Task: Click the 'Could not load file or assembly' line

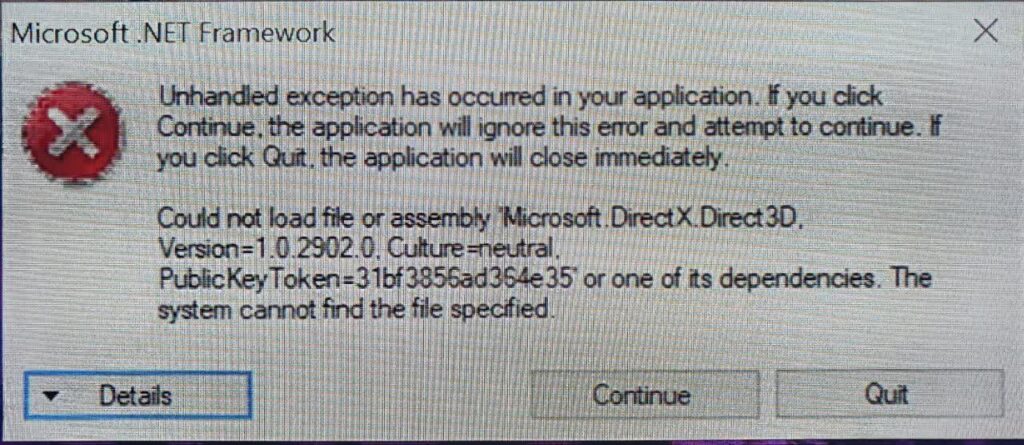Action: tap(478, 218)
